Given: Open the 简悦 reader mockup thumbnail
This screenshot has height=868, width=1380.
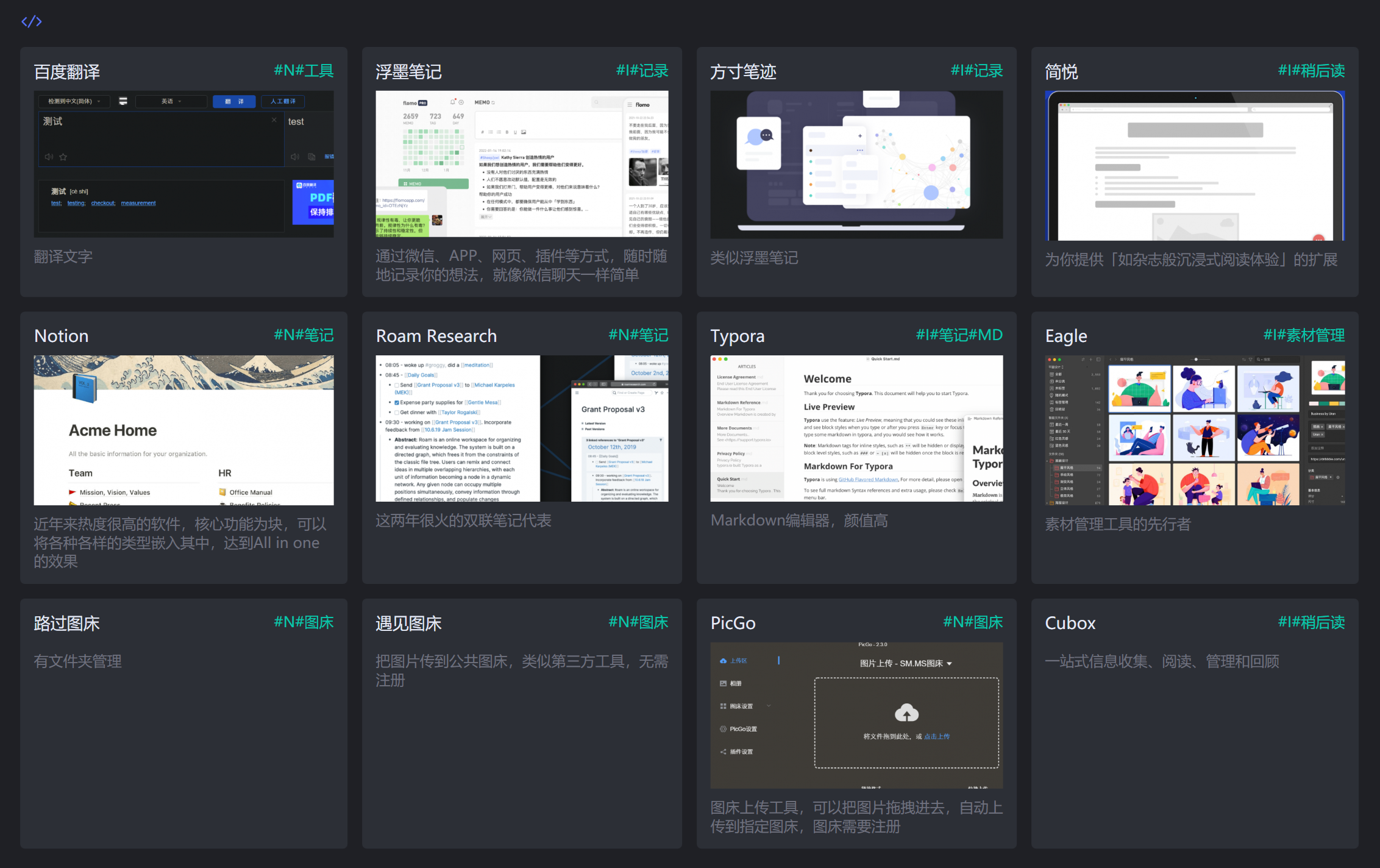Looking at the screenshot, I should pyautogui.click(x=1195, y=165).
